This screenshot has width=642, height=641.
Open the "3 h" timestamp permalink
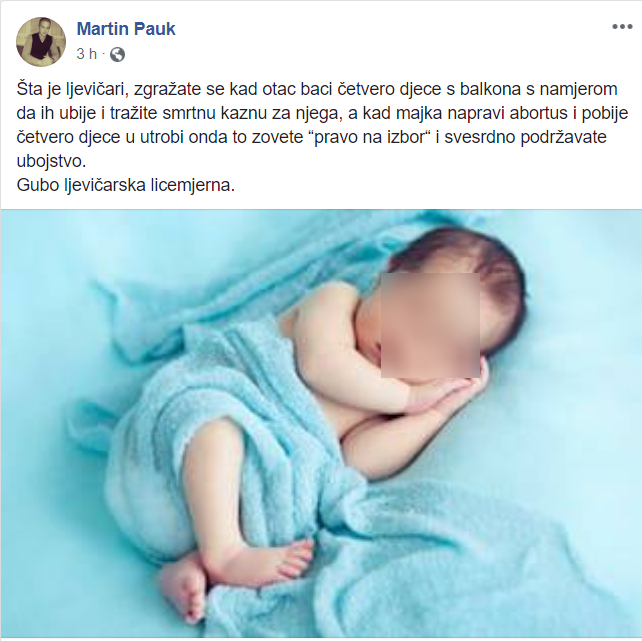tap(87, 54)
